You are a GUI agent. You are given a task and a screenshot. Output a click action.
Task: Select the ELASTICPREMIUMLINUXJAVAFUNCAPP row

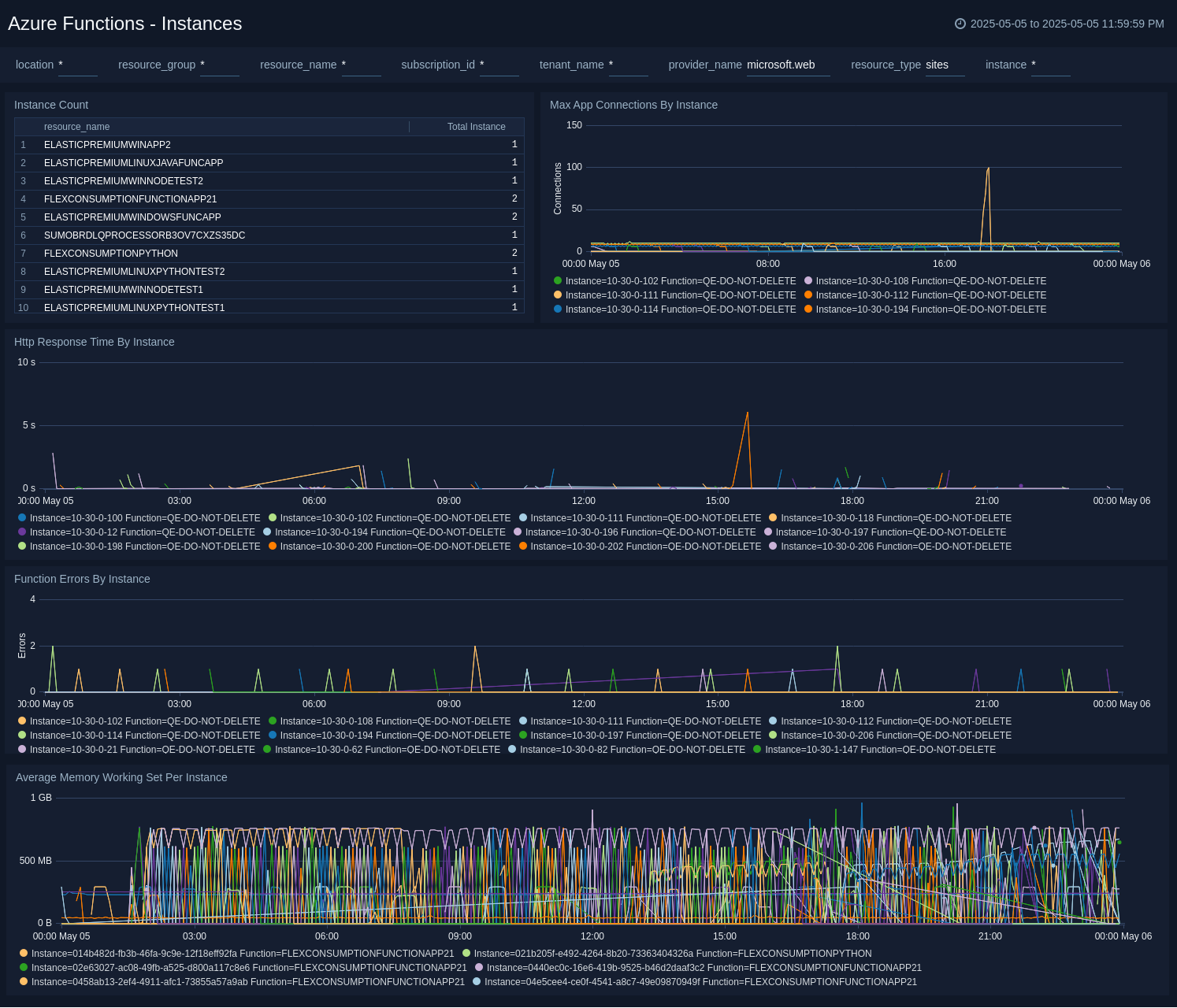point(269,163)
